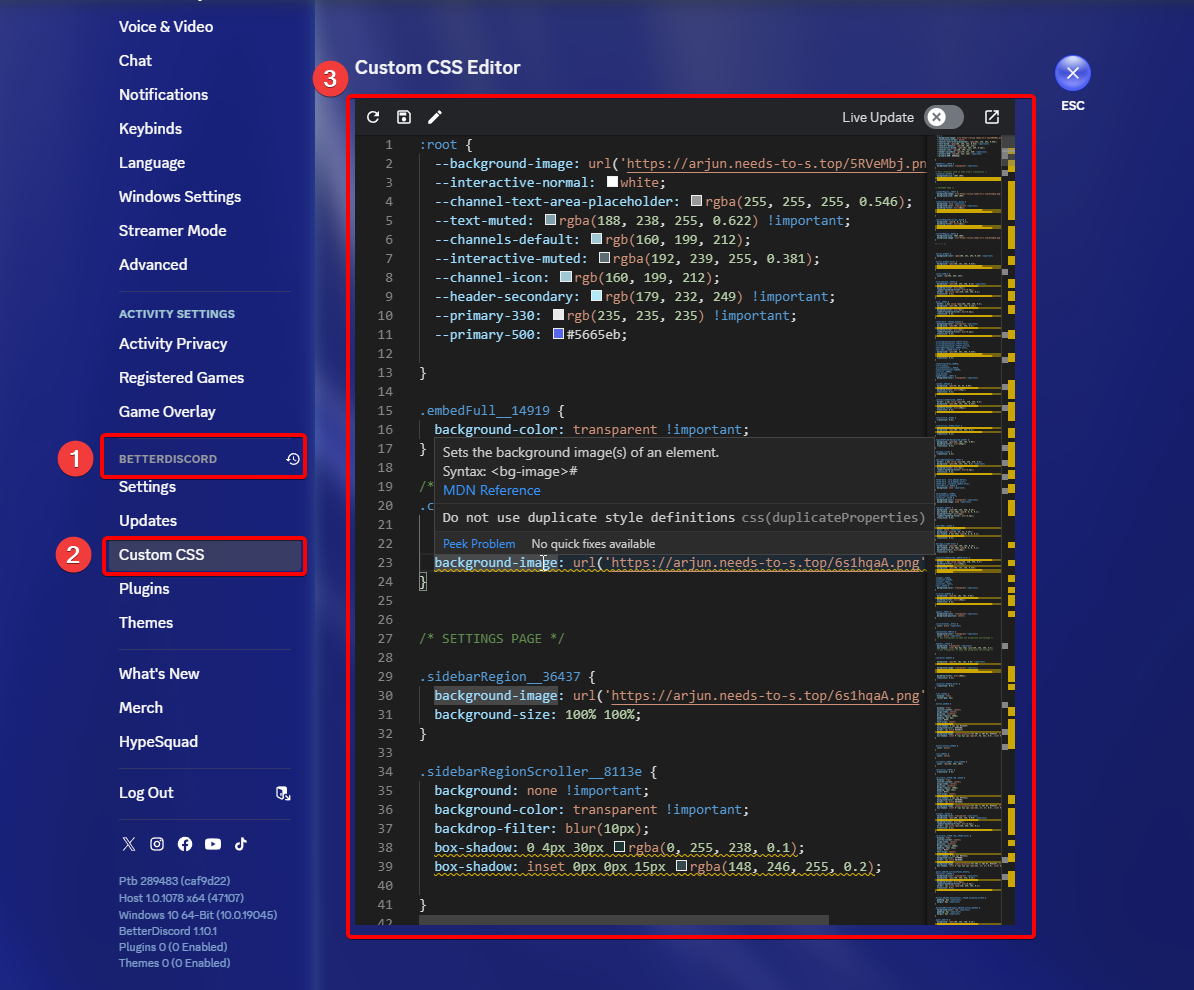
Task: Click the '/* SETTINGS PAGE */' comment
Action: 492,638
